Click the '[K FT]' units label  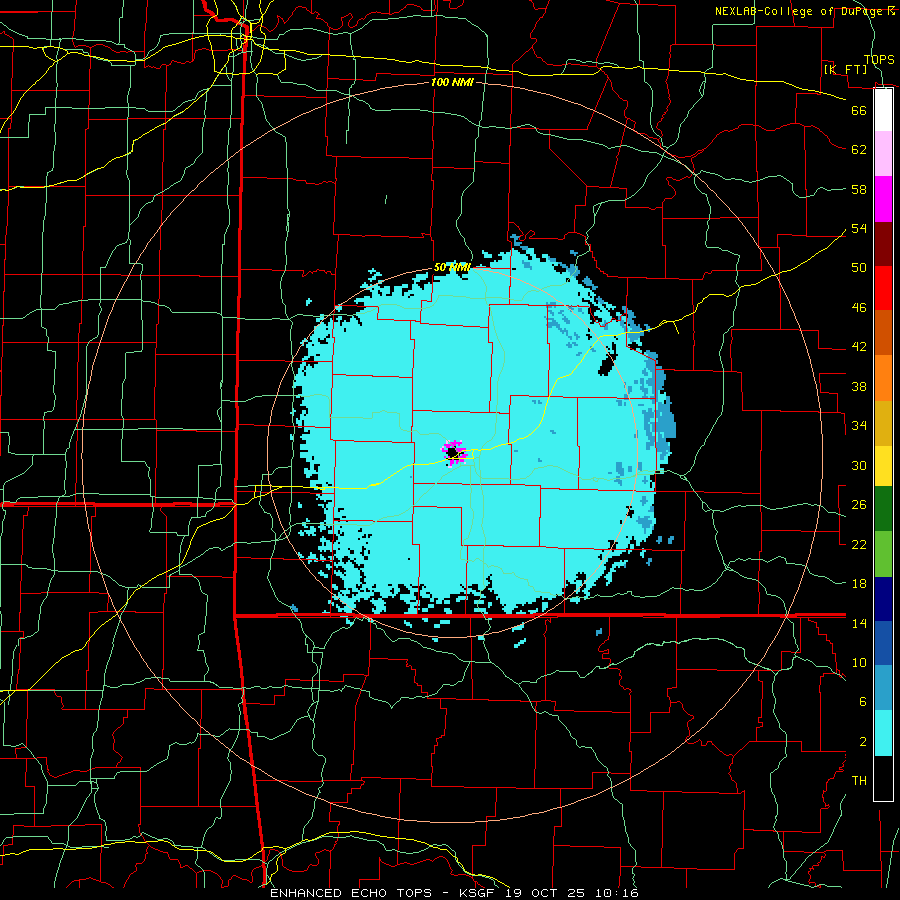[845, 69]
